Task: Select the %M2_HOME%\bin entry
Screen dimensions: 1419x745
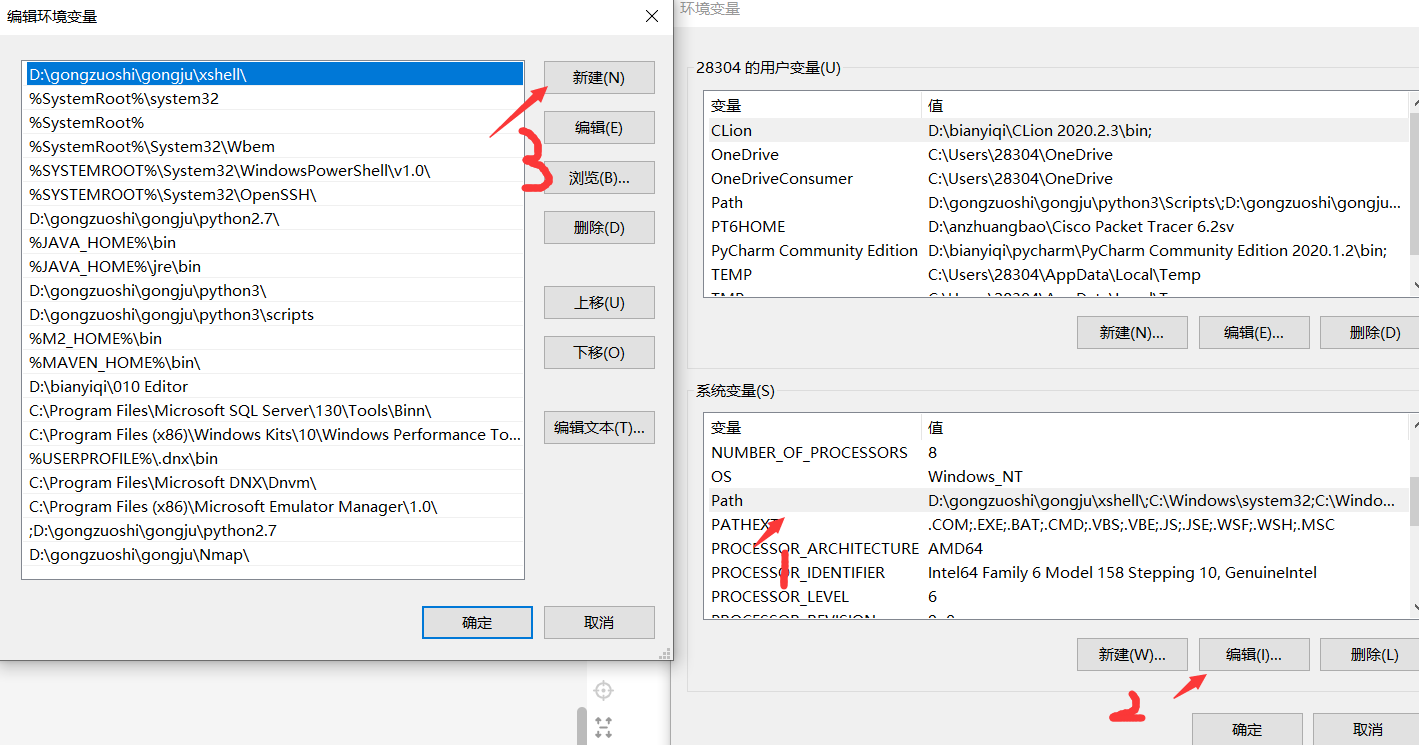Action: pyautogui.click(x=273, y=338)
